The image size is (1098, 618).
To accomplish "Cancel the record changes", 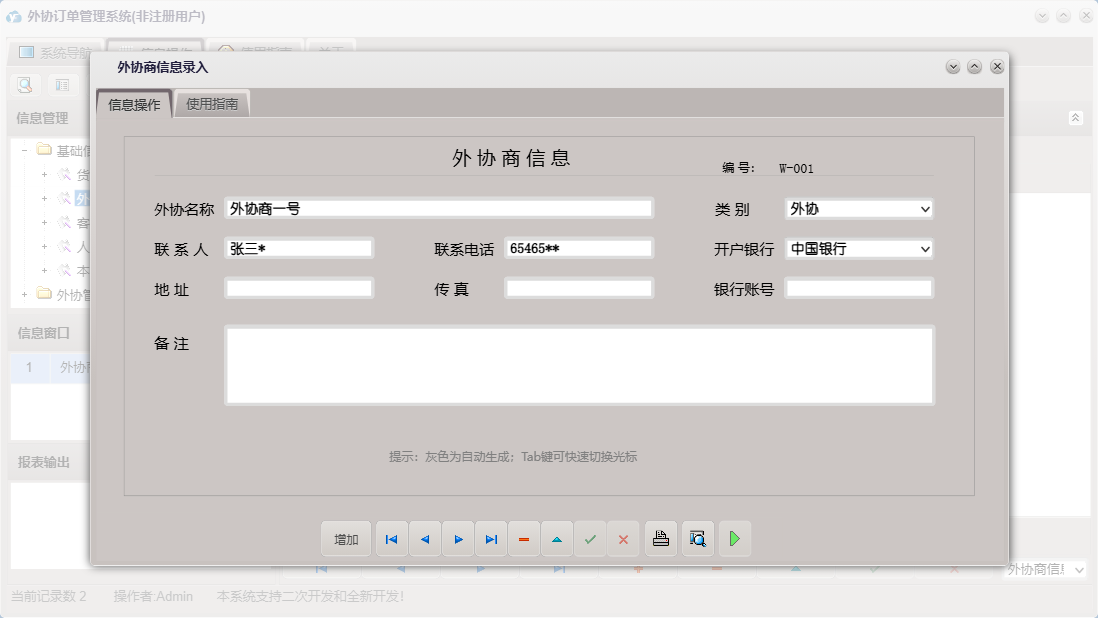I will [624, 539].
